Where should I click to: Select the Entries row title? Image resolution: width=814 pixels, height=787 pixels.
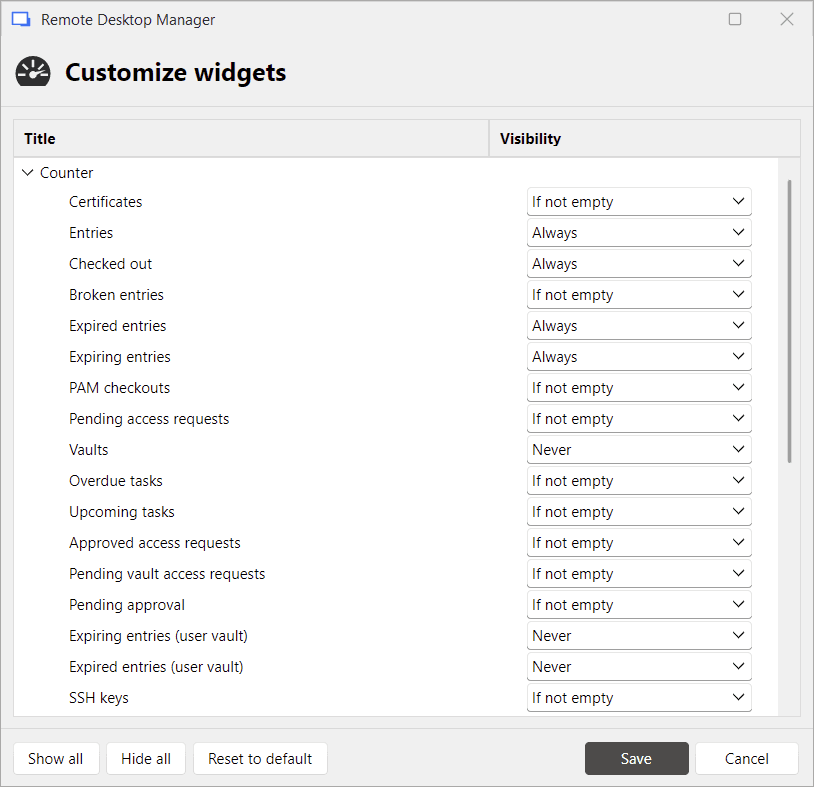pos(91,232)
